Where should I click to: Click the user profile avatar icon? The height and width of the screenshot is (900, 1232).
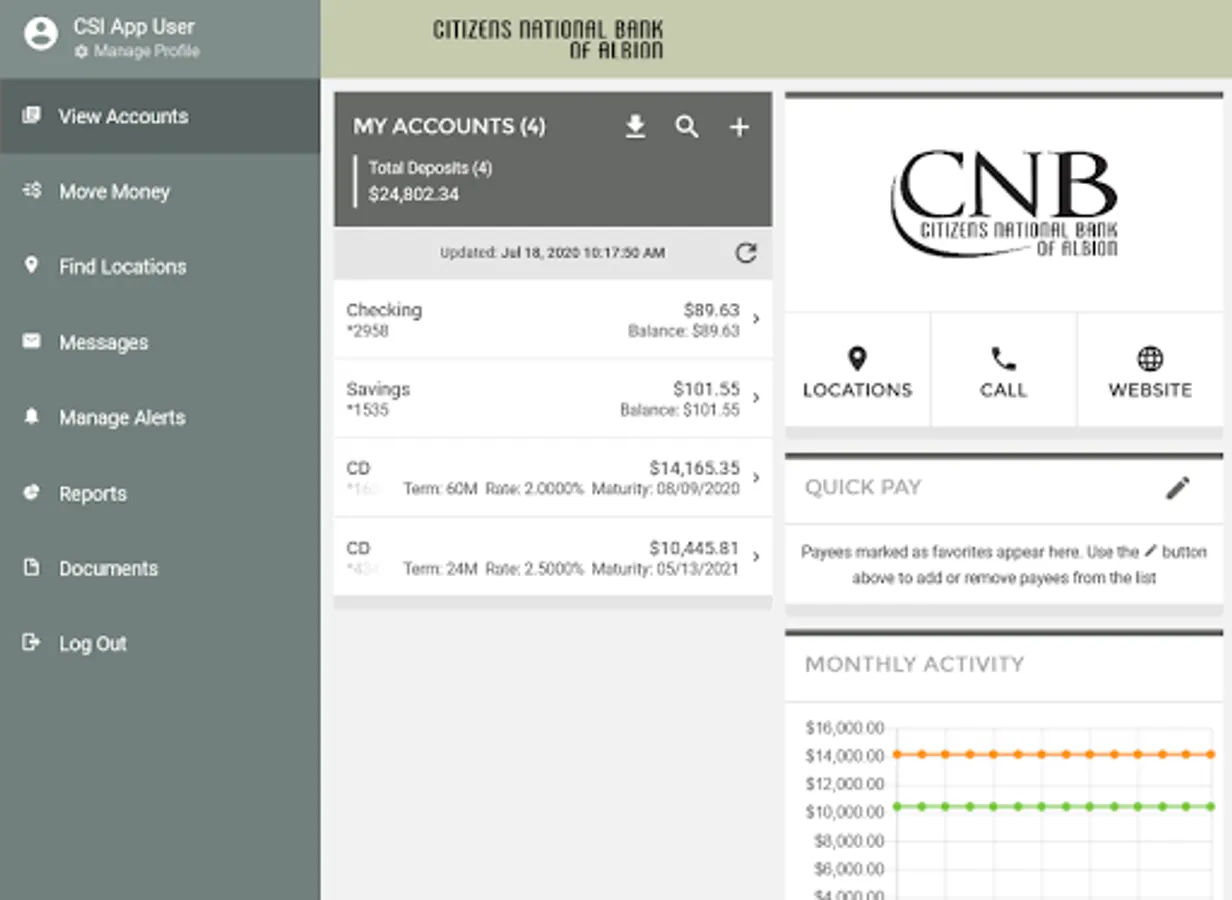[41, 35]
